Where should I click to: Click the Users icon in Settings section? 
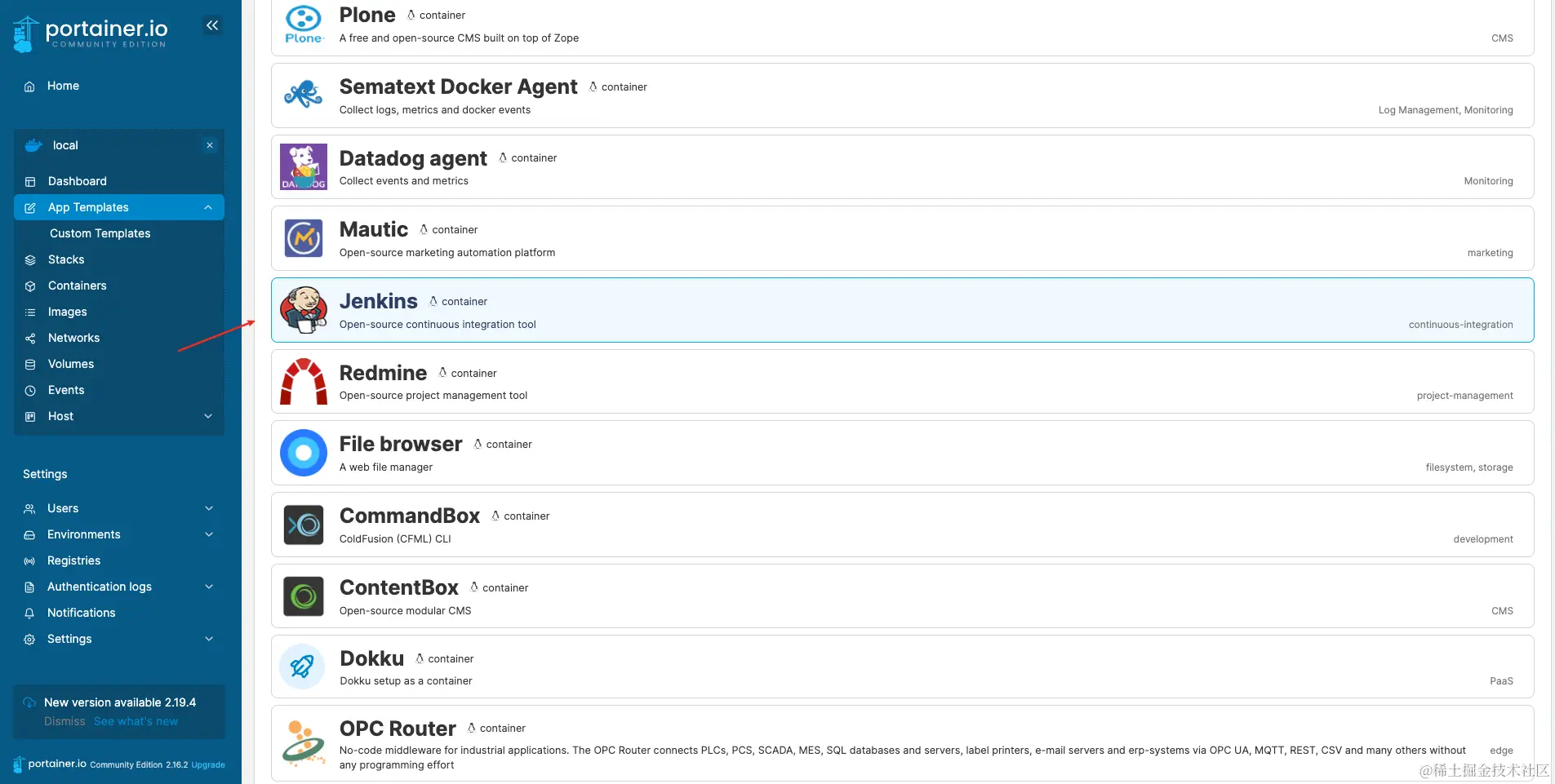click(29, 509)
